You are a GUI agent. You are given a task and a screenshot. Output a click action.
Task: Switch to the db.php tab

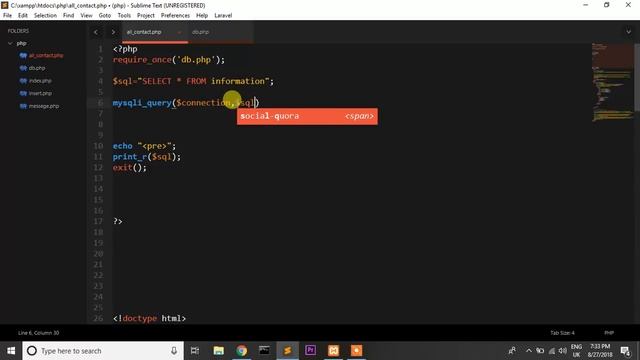[200, 32]
